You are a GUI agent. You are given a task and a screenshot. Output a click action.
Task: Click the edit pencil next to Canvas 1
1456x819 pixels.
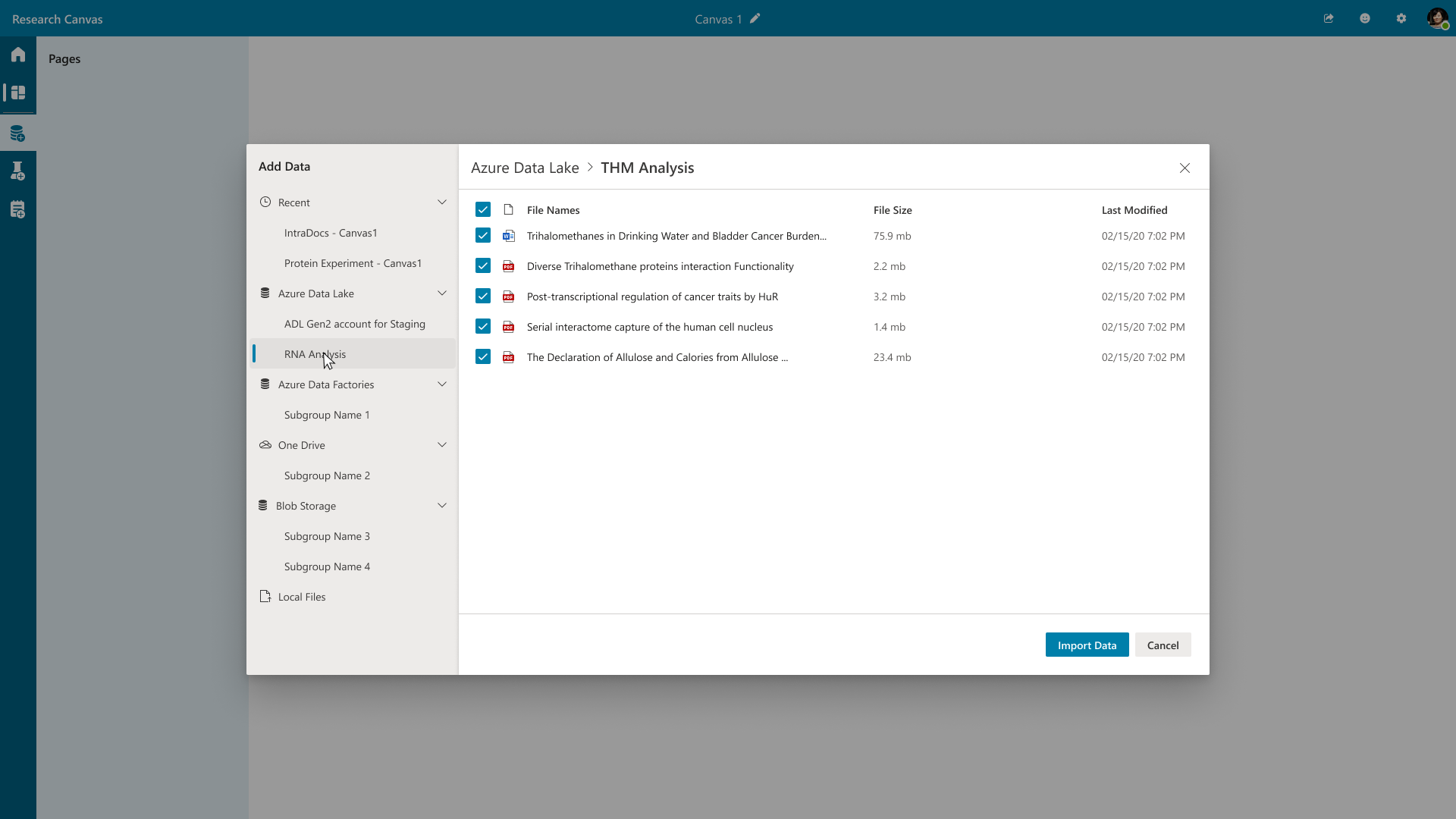coord(755,19)
